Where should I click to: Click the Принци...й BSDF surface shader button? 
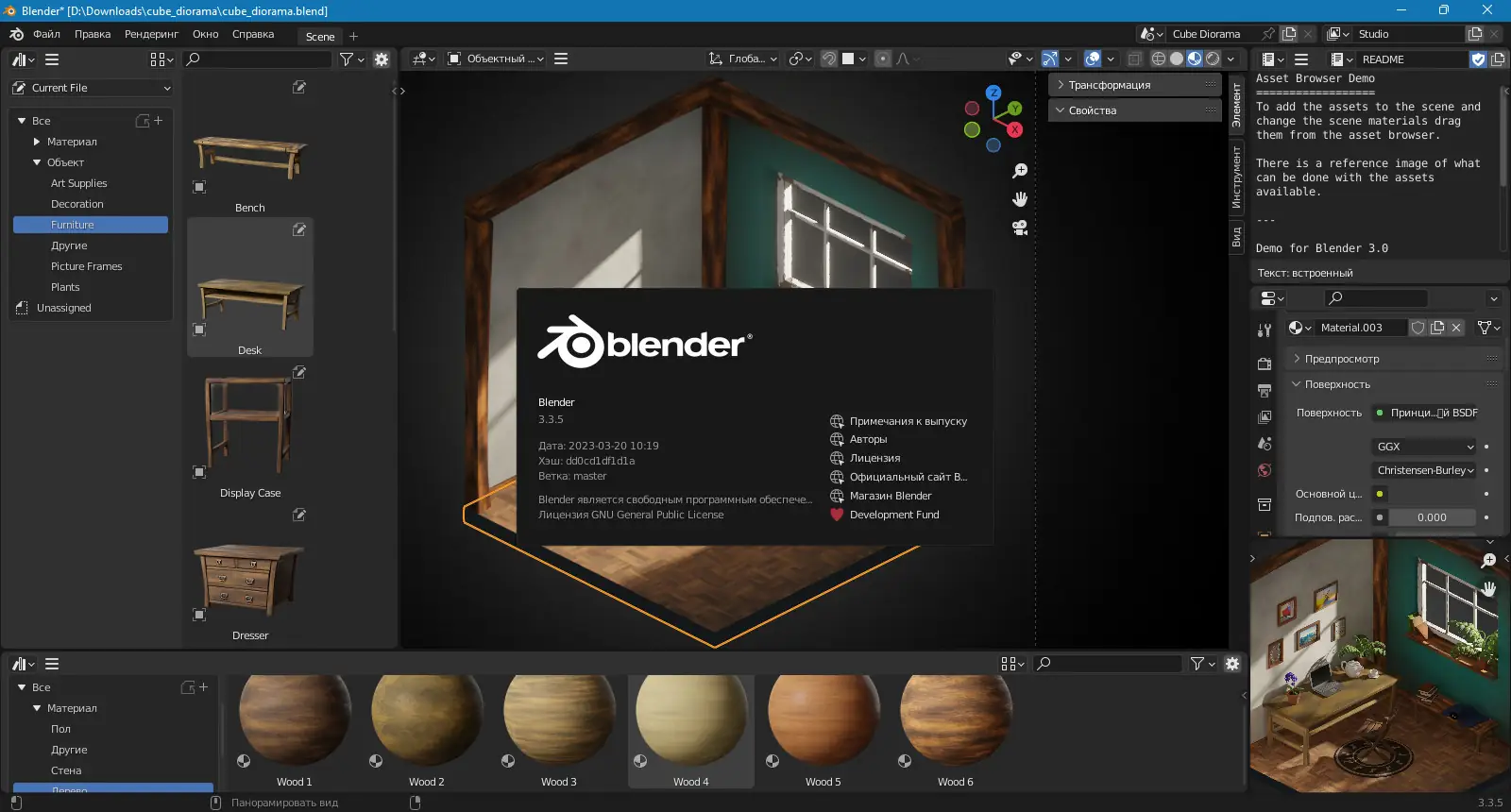pyautogui.click(x=1426, y=413)
